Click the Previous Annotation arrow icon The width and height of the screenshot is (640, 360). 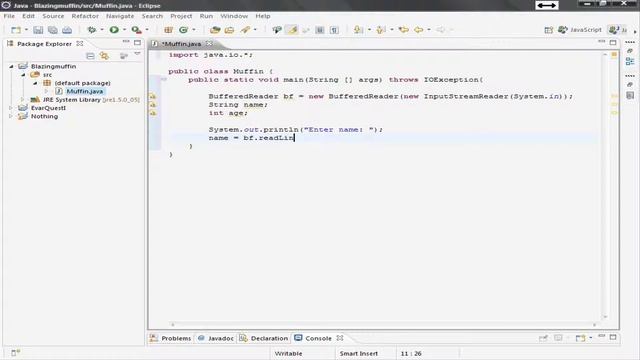pyautogui.click(x=381, y=30)
